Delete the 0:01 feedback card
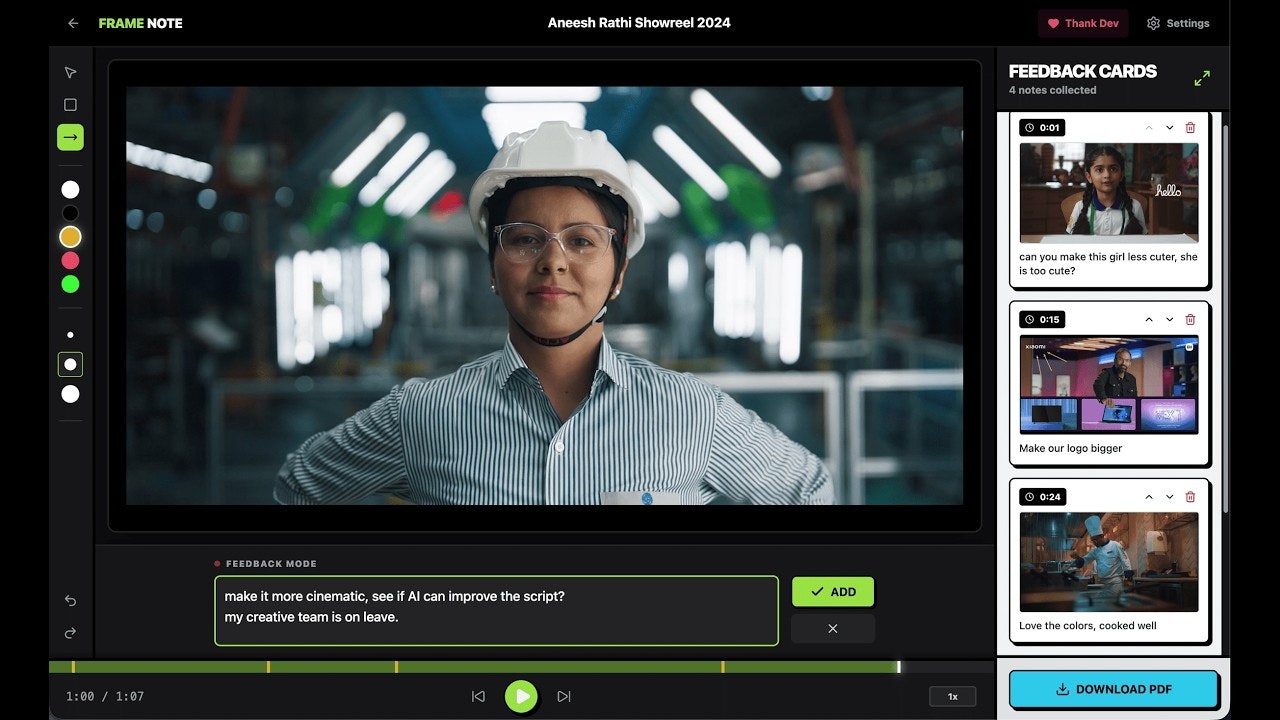 click(1190, 127)
